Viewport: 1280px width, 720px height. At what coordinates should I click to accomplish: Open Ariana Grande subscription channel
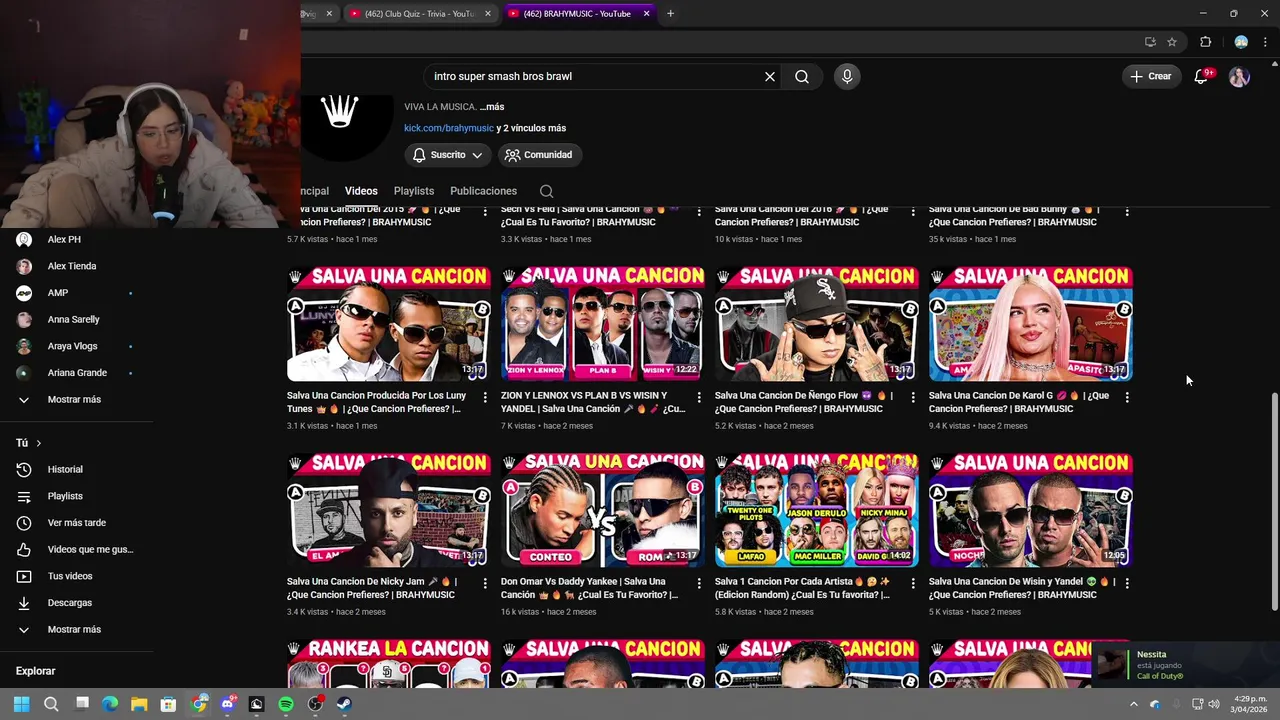(76, 373)
